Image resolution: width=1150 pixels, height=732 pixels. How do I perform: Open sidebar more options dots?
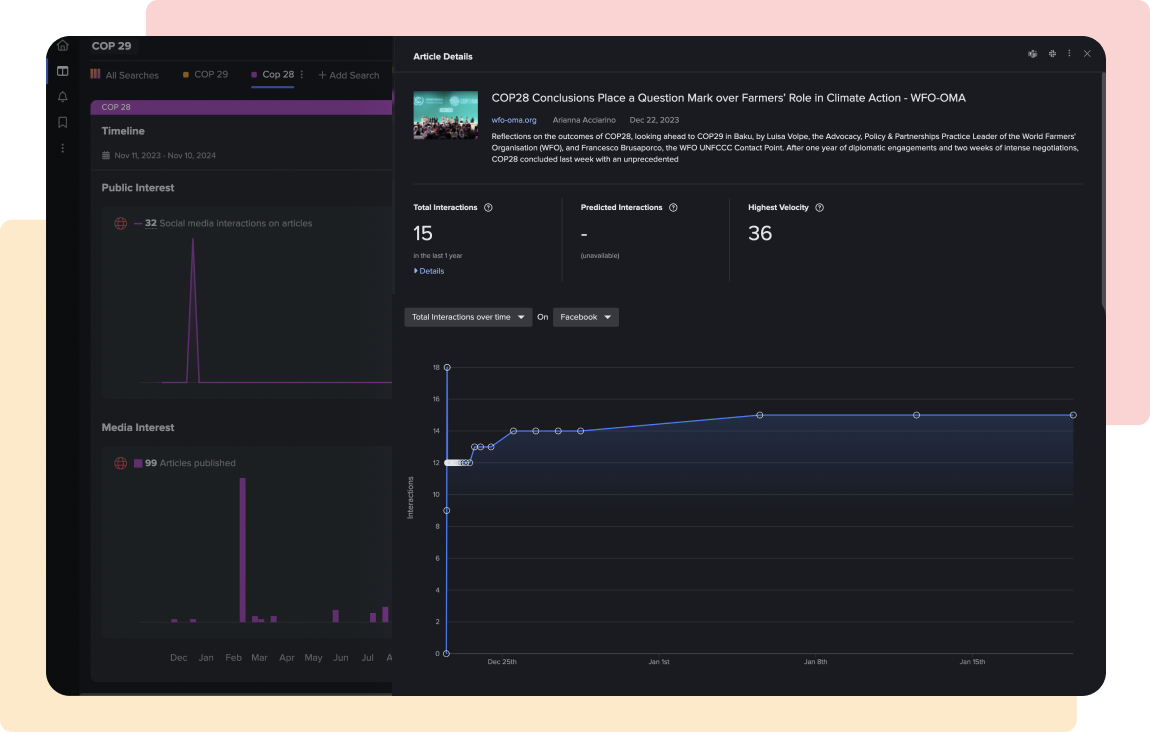tap(63, 148)
